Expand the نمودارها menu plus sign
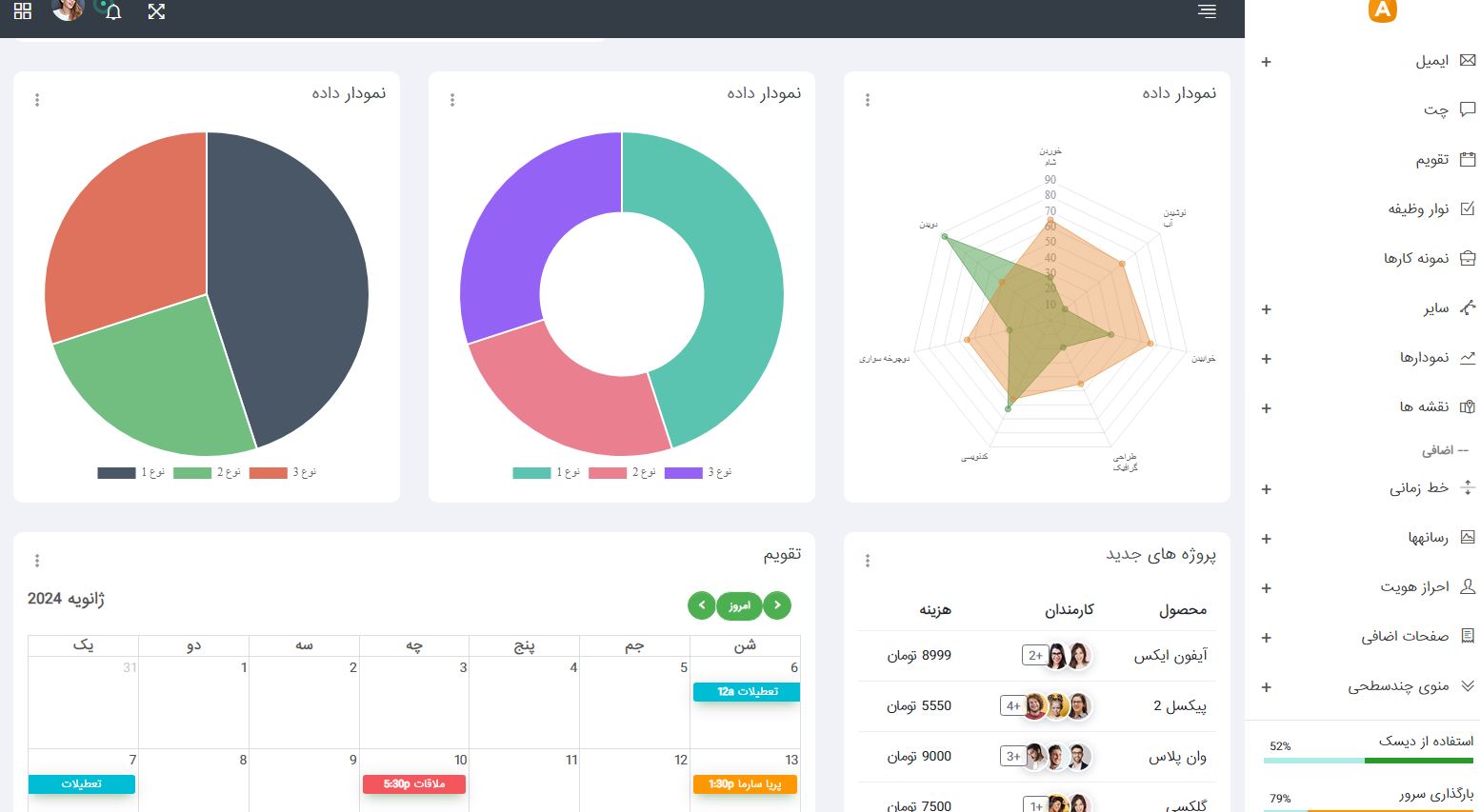Image resolution: width=1480 pixels, height=812 pixels. point(1266,359)
